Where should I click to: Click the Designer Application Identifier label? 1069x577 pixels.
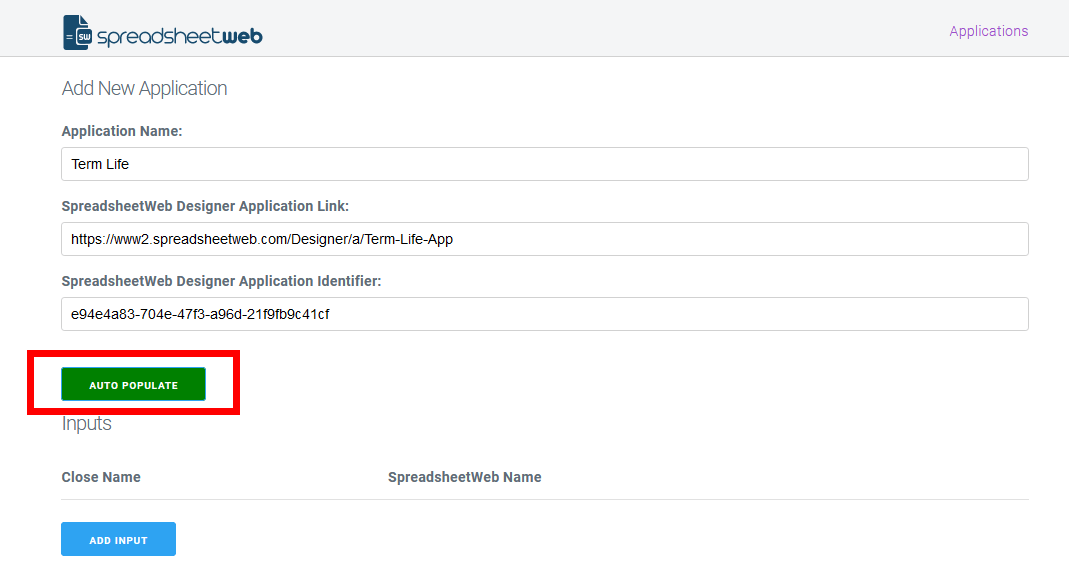pyautogui.click(x=221, y=281)
